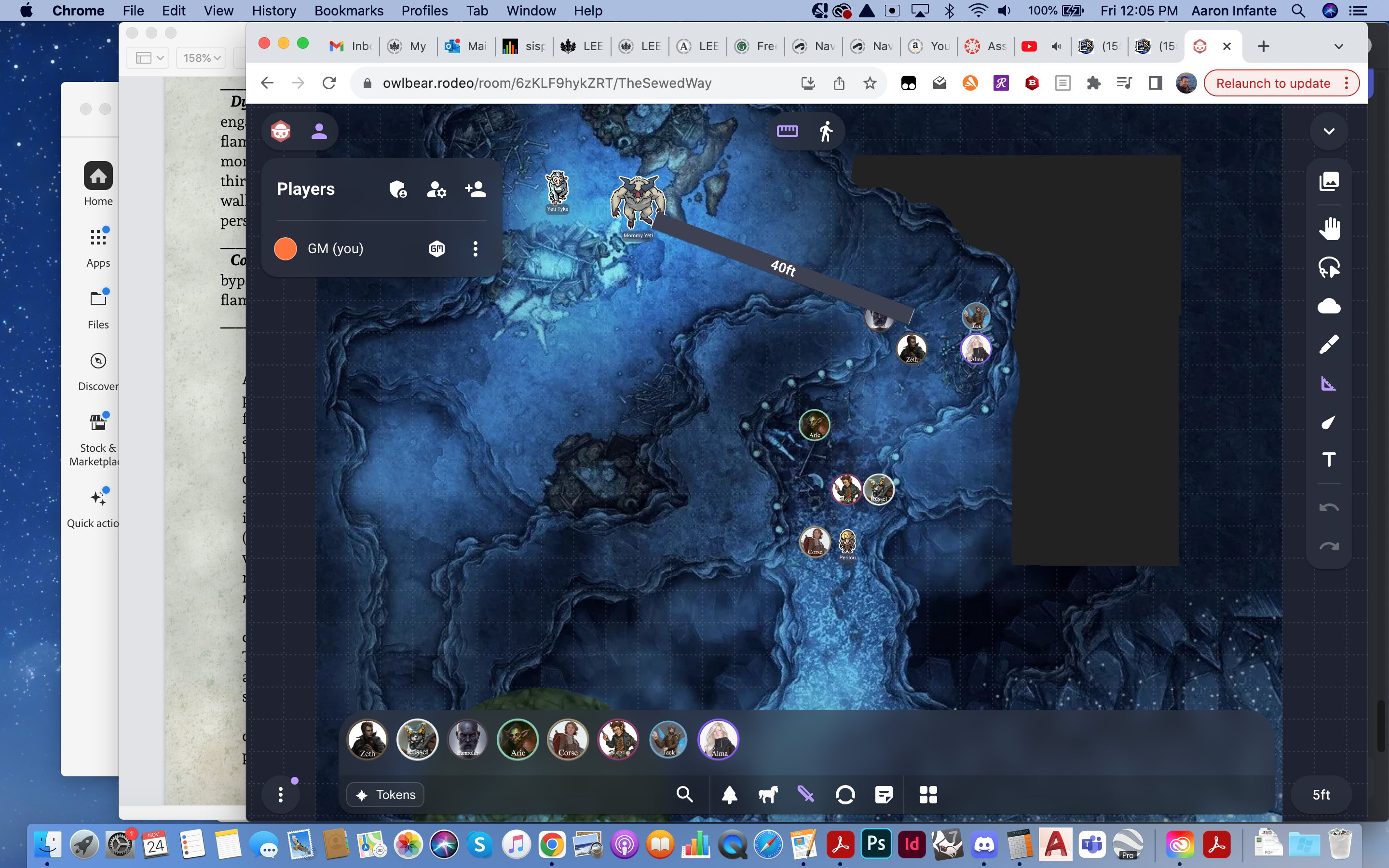
Task: Pick the Alma token thumbnail in dock
Action: click(x=718, y=739)
